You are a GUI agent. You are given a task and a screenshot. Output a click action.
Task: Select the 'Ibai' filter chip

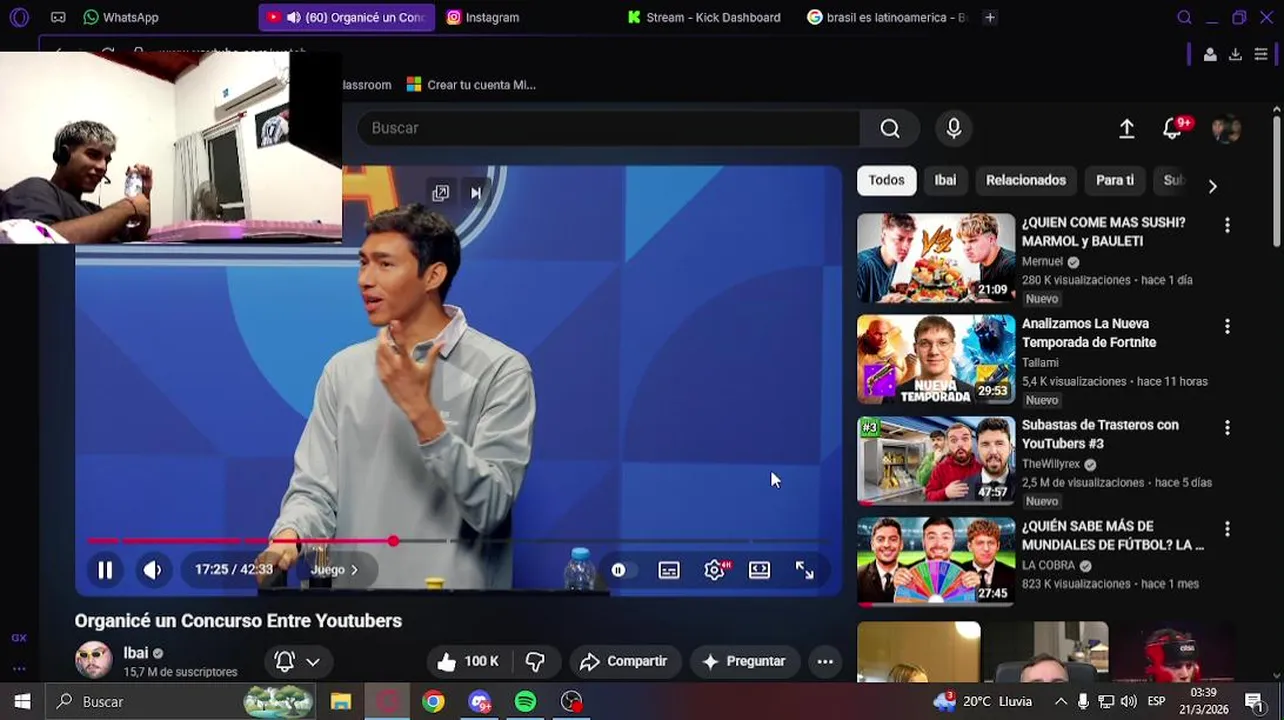(945, 180)
